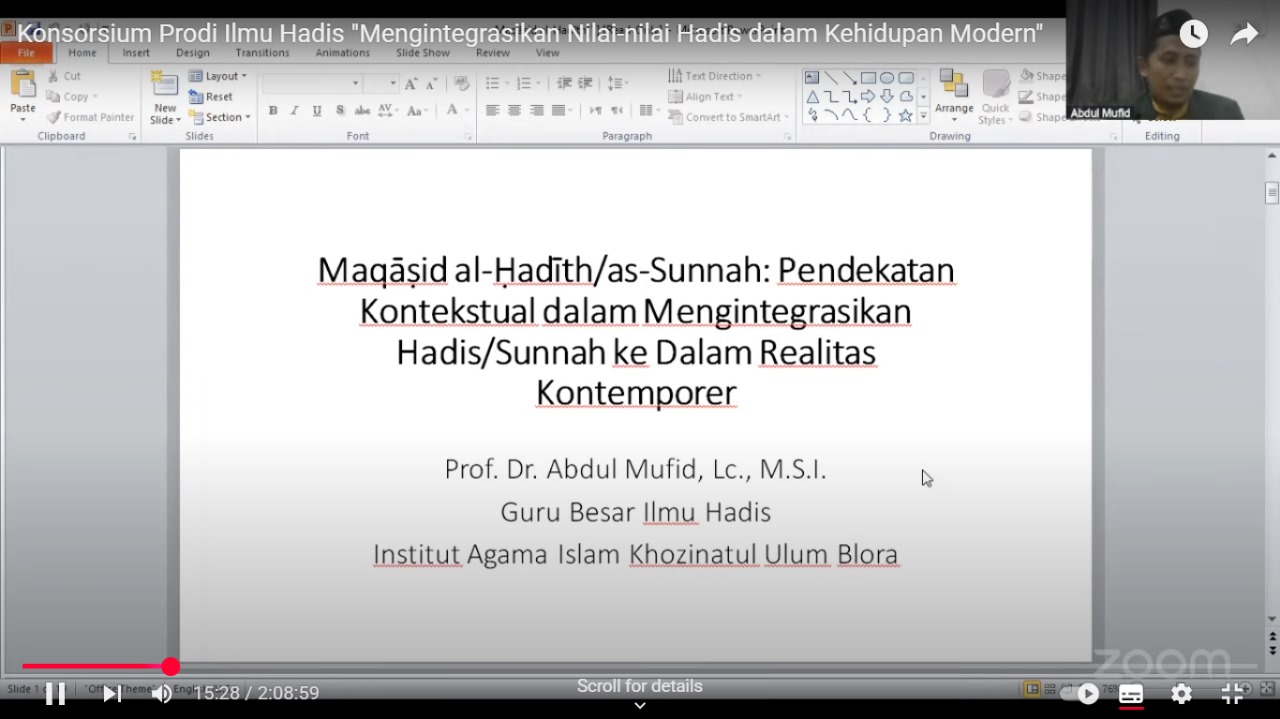Open the Text Direction dropdown
The width and height of the screenshot is (1280, 719).
[714, 76]
